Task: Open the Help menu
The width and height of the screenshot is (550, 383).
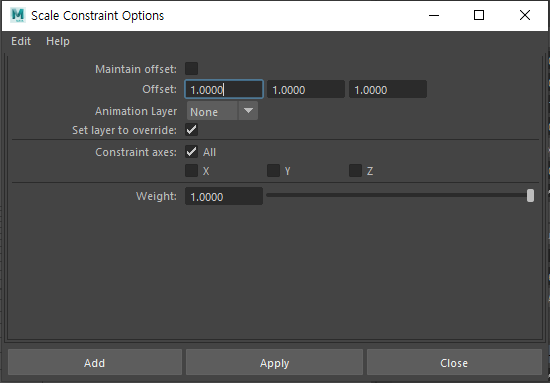Action: (58, 41)
